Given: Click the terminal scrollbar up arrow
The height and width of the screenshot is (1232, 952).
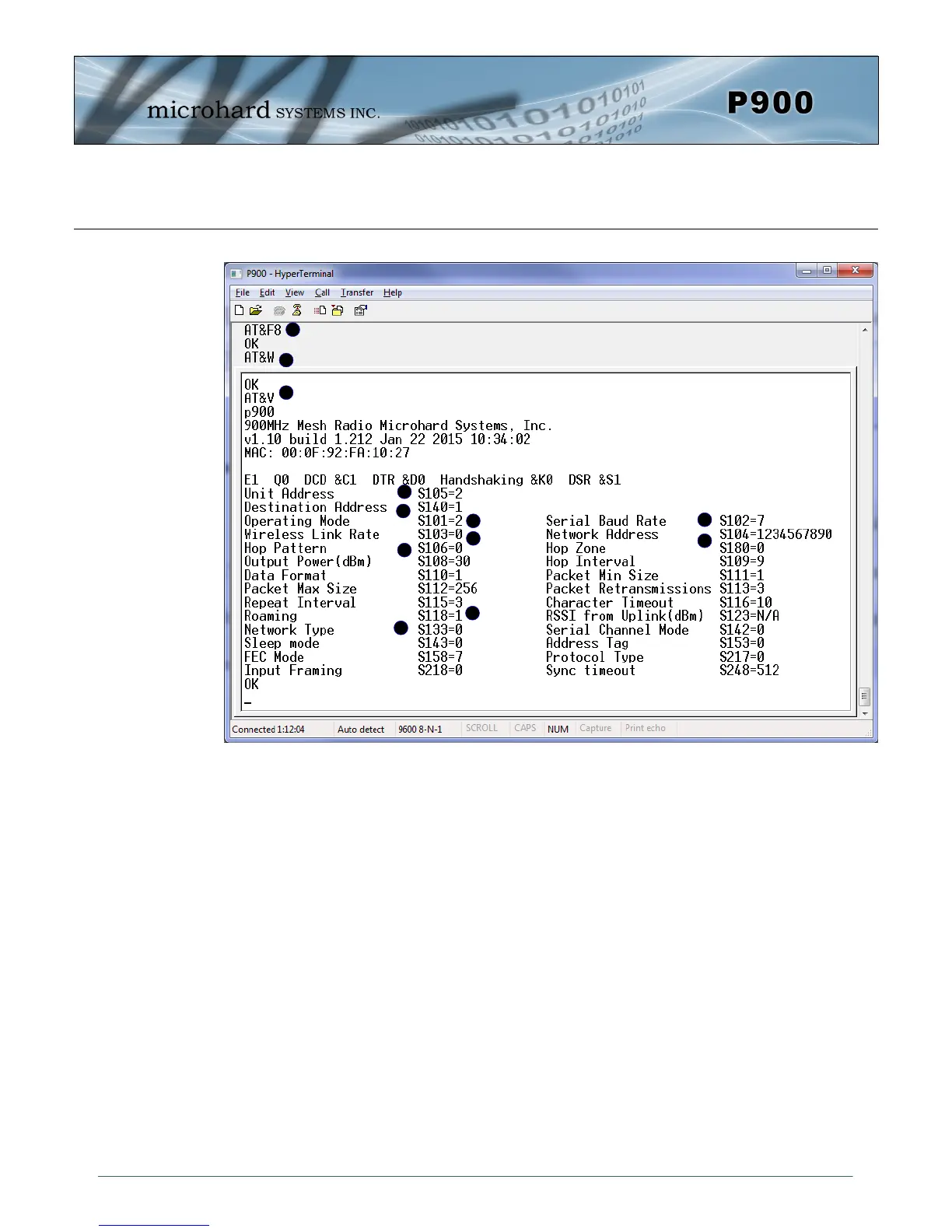Looking at the screenshot, I should pos(864,331).
